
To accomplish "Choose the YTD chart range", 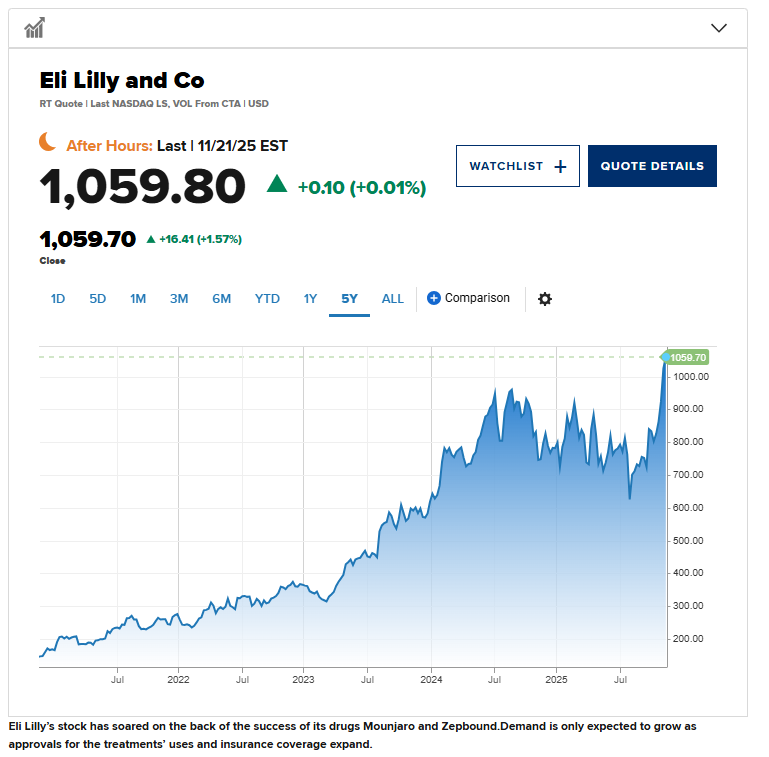I will coord(267,299).
